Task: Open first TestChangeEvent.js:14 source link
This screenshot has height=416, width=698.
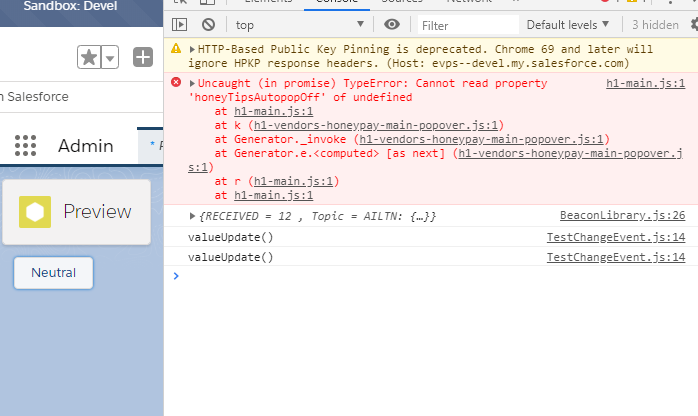Action: (615, 237)
